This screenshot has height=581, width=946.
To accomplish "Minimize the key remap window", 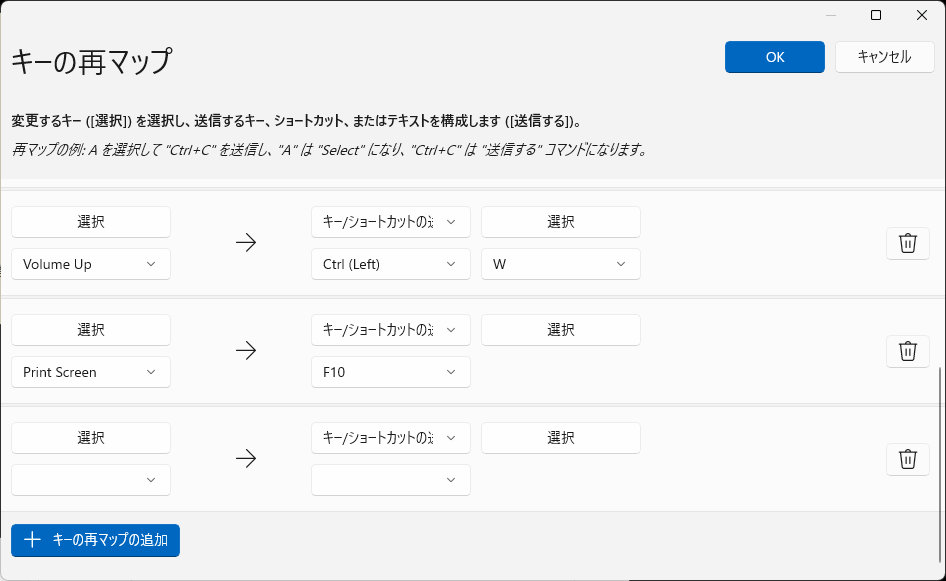I will coord(830,15).
